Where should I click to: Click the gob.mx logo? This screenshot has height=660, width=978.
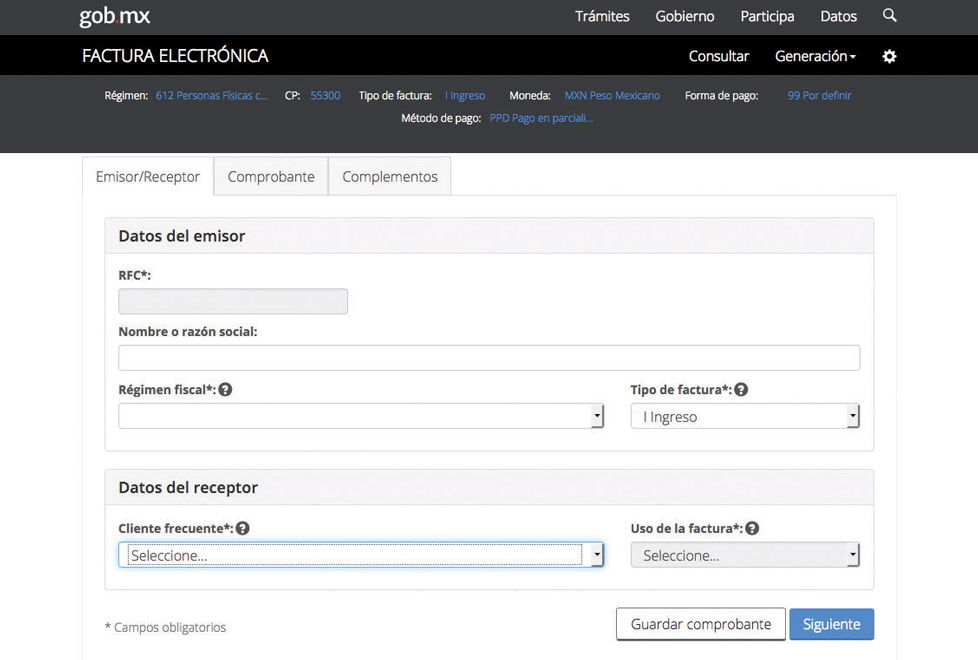(x=114, y=17)
